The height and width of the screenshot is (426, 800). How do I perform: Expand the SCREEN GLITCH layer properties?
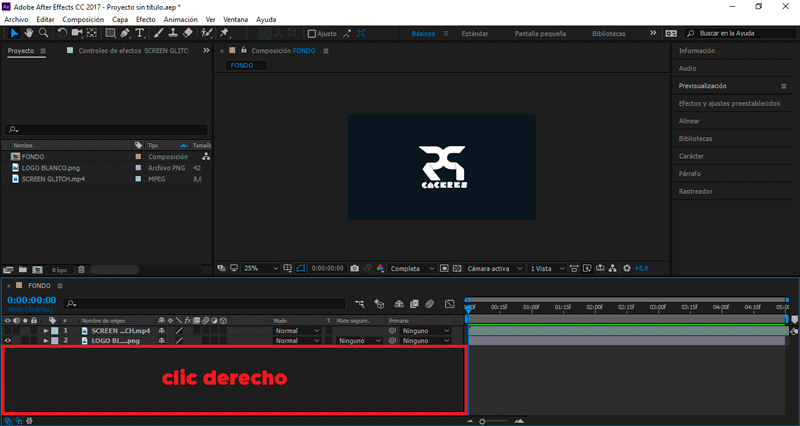point(46,331)
